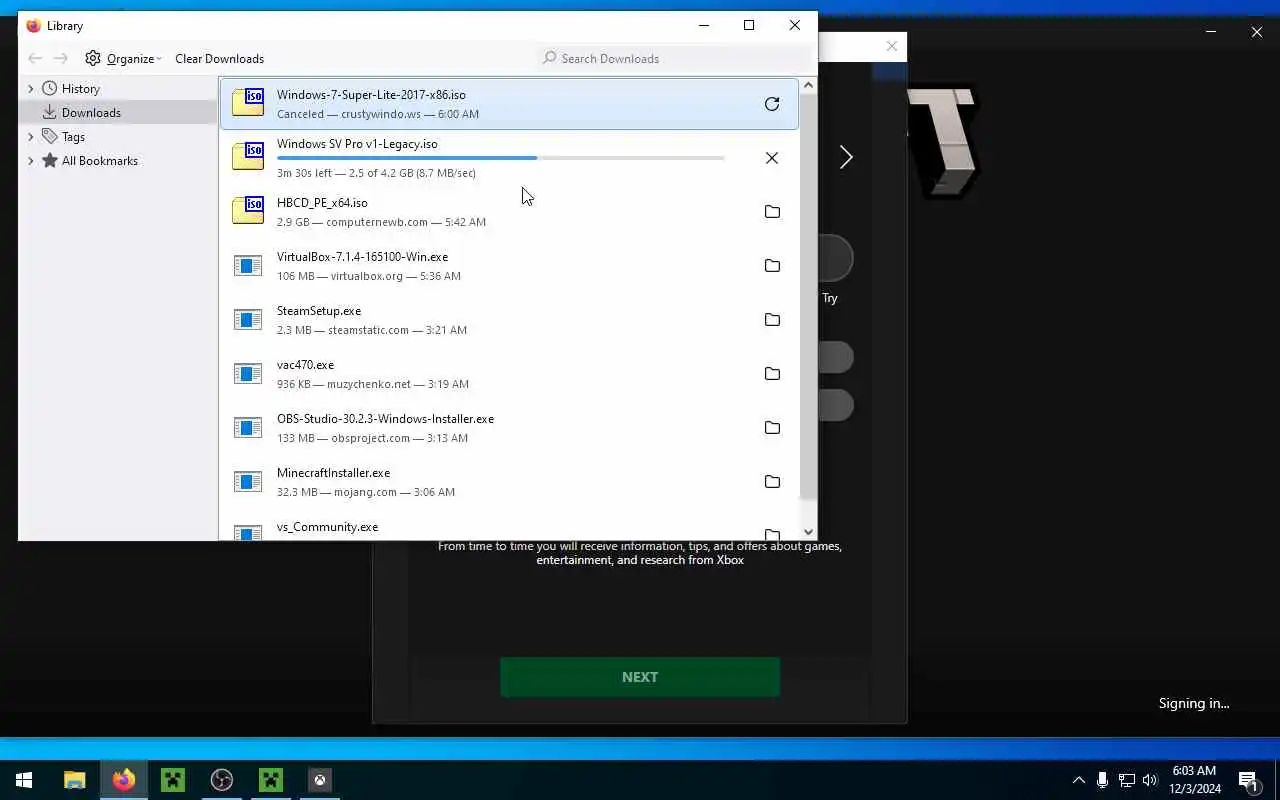This screenshot has width=1280, height=800.
Task: Click NEXT in the Xbox window
Action: click(640, 677)
